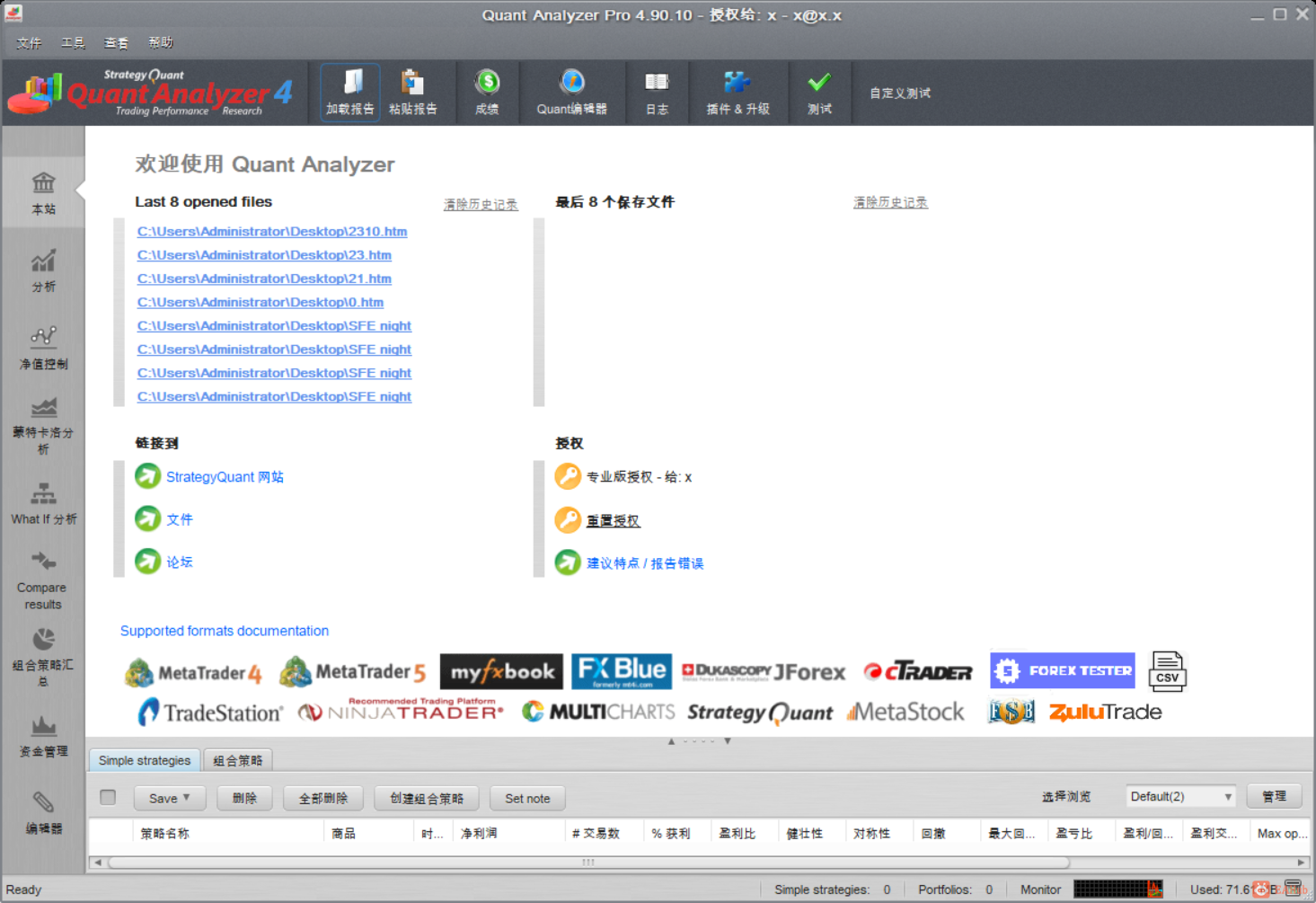Open the 加载报告 (Load report) toolbar button
This screenshot has height=903, width=1316.
[349, 93]
